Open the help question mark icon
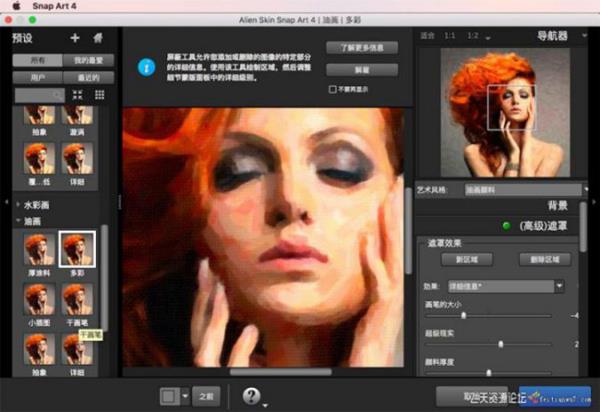The image size is (600, 412). 252,396
